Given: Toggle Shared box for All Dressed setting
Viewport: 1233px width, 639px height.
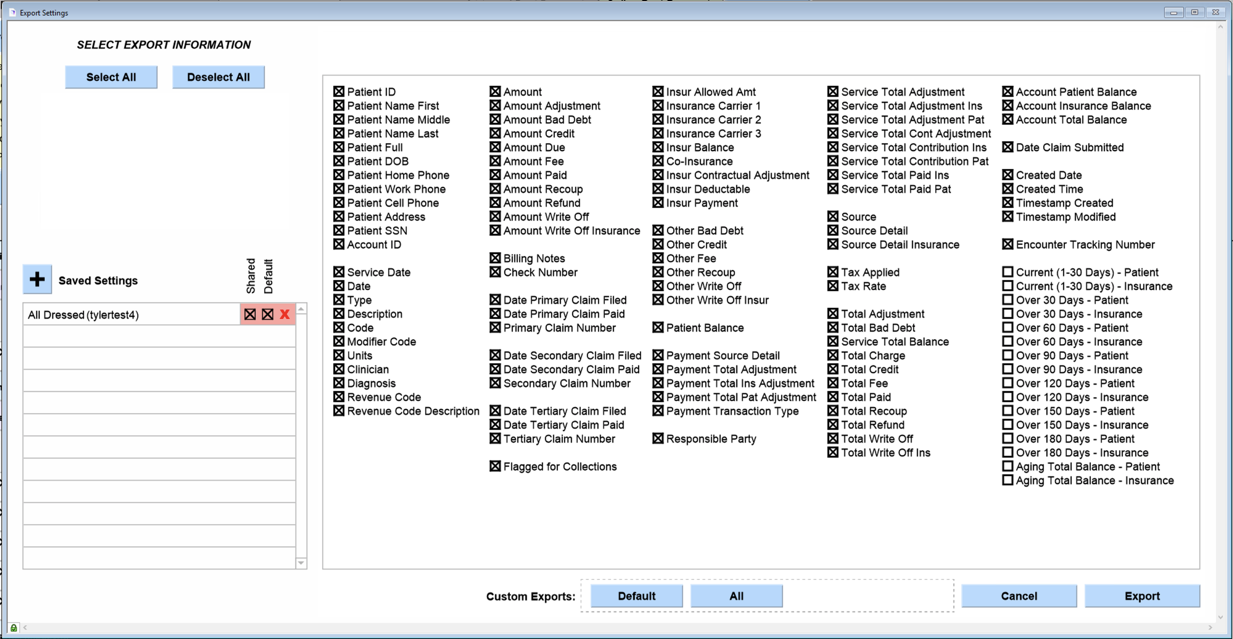Looking at the screenshot, I should pyautogui.click(x=250, y=314).
